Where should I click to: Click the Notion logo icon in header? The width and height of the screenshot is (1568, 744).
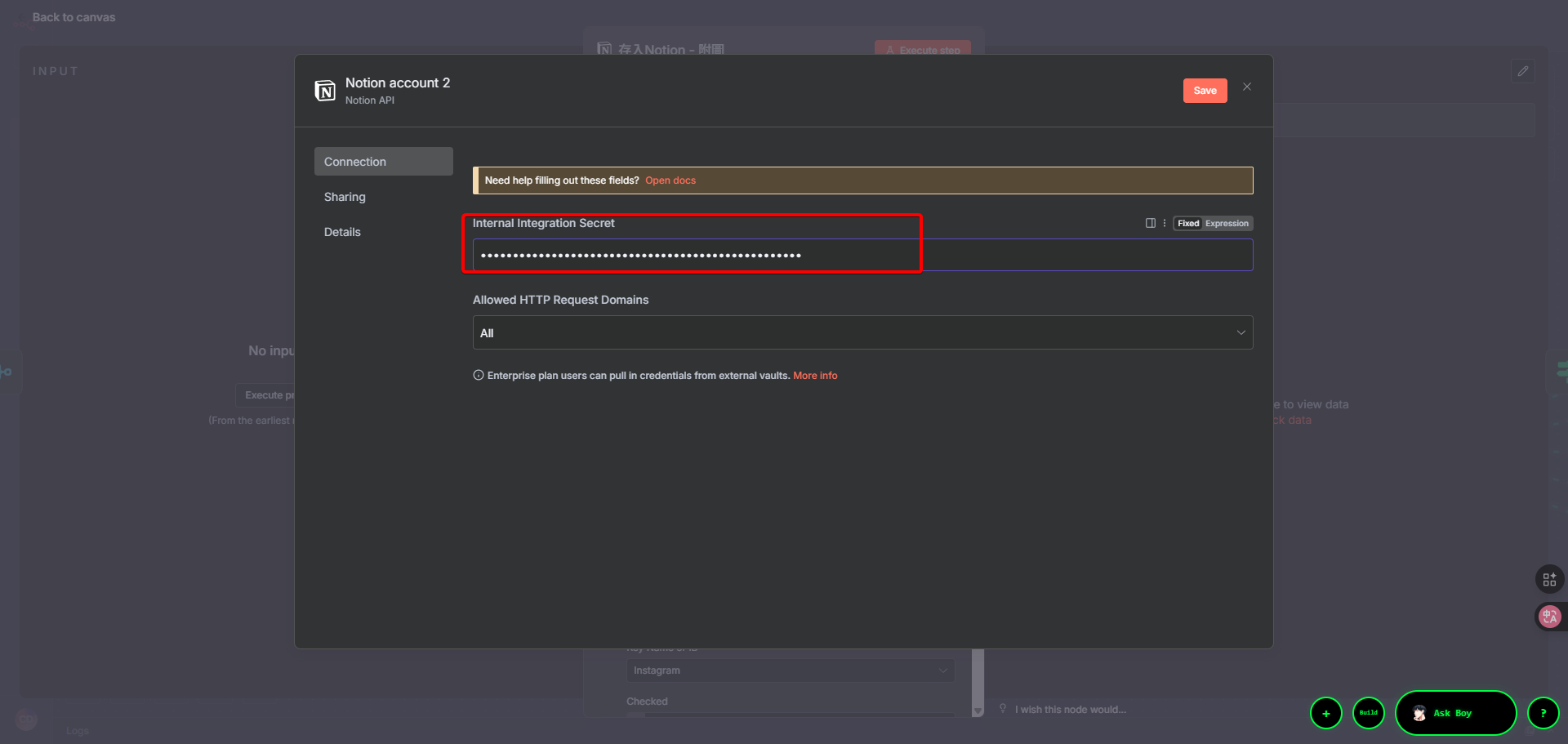tap(325, 91)
